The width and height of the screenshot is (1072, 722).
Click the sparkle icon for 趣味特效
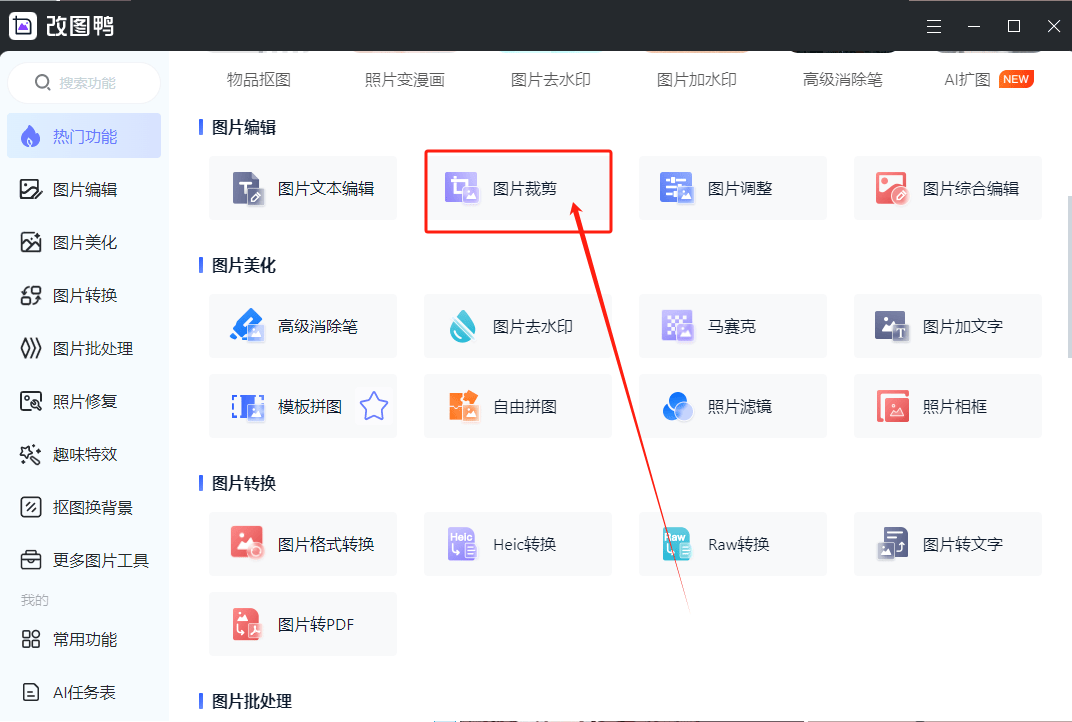31,455
